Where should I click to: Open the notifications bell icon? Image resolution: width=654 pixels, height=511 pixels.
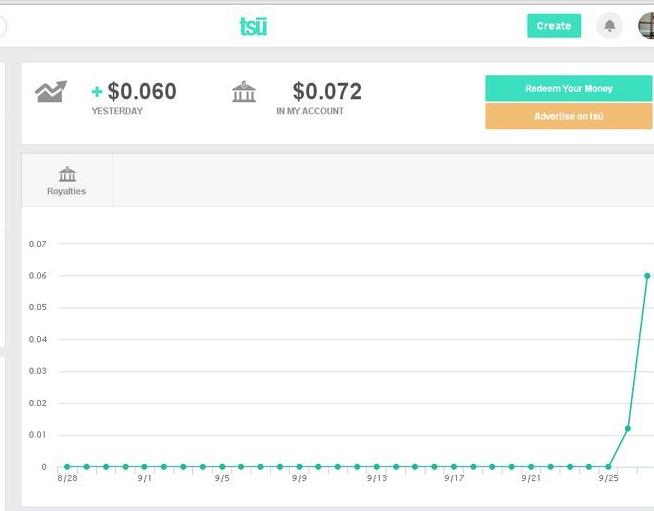(x=609, y=26)
